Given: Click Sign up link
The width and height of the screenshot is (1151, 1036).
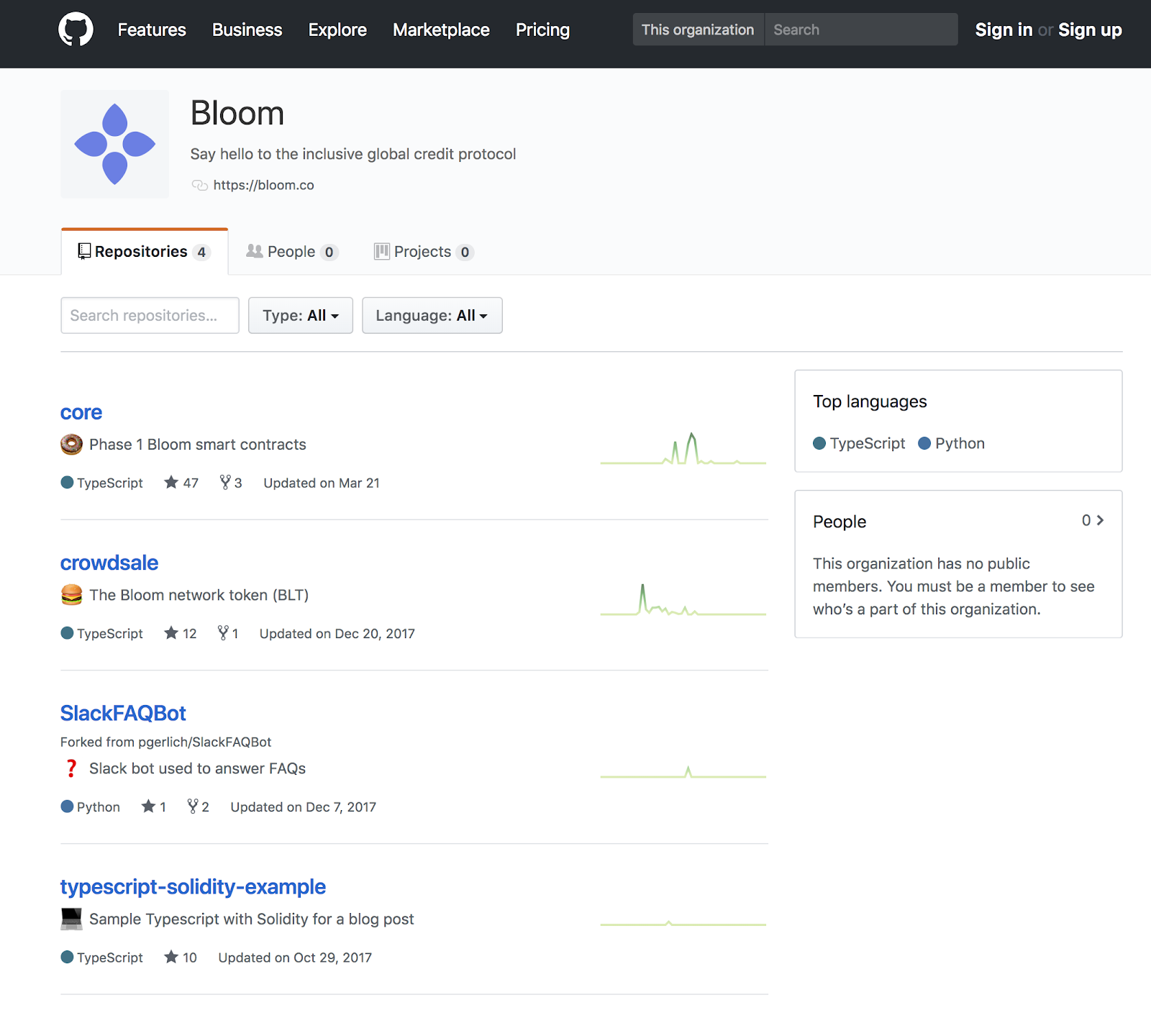Looking at the screenshot, I should point(1090,29).
